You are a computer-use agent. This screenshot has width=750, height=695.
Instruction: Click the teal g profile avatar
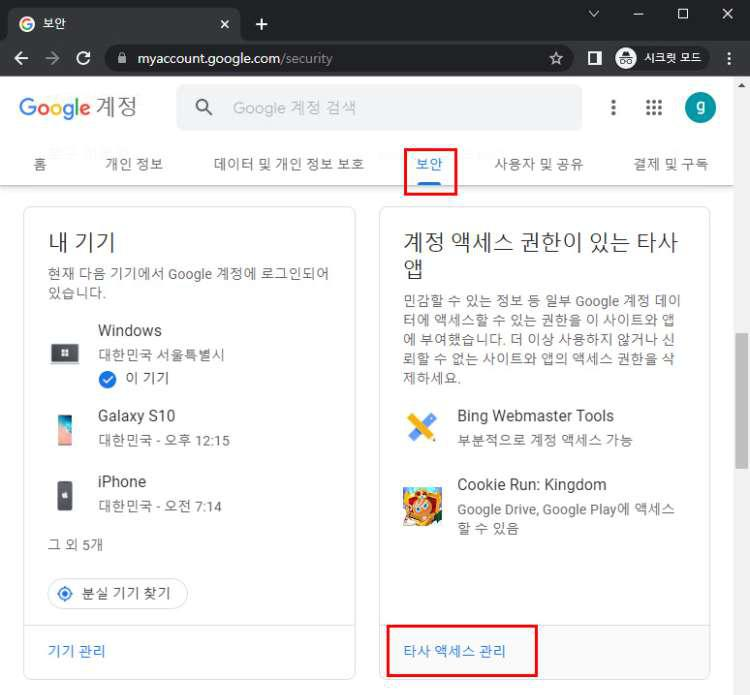click(700, 108)
